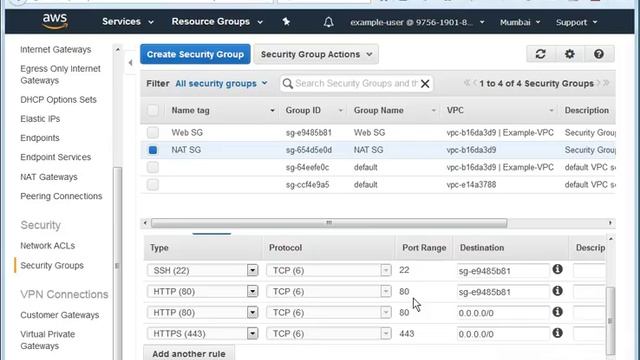Image resolution: width=640 pixels, height=360 pixels.
Task: Go to next page of security groups
Action: tap(598, 83)
